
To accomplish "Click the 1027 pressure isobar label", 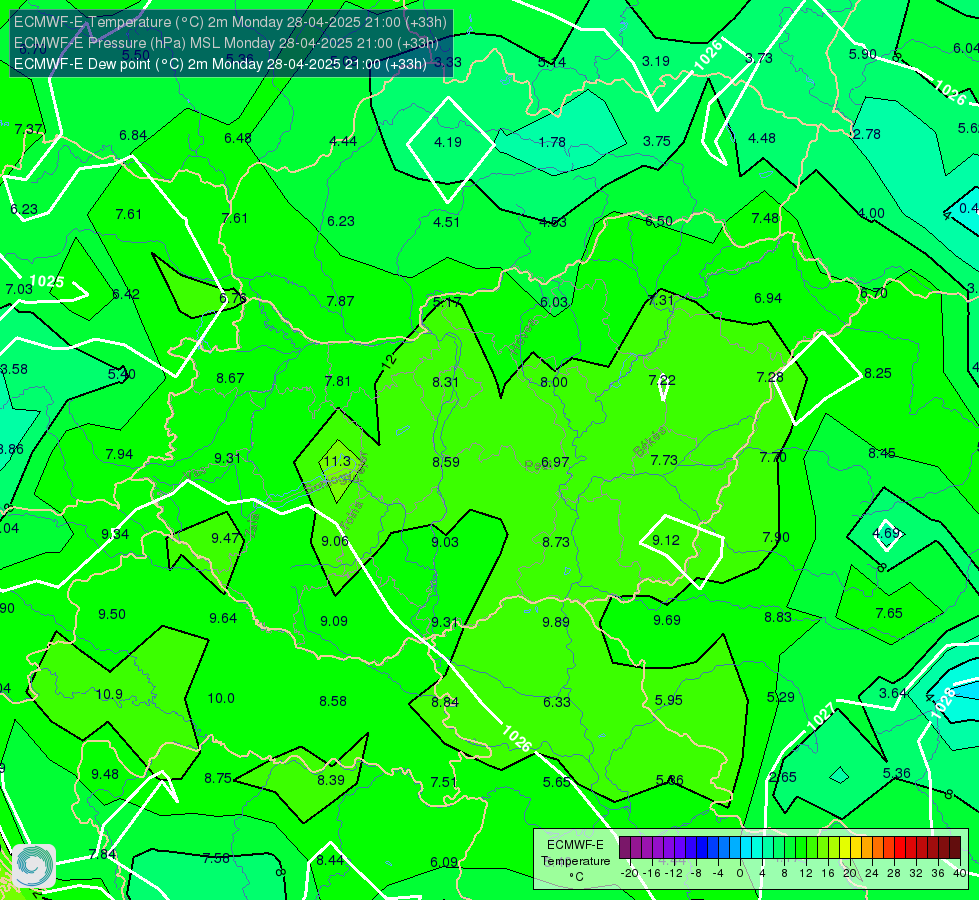I will tap(821, 715).
